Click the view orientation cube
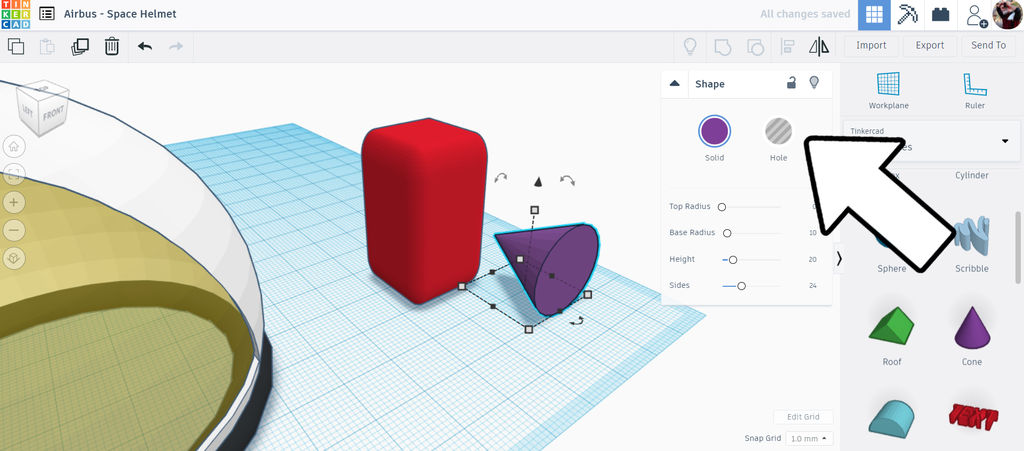1024x451 pixels. coord(43,109)
